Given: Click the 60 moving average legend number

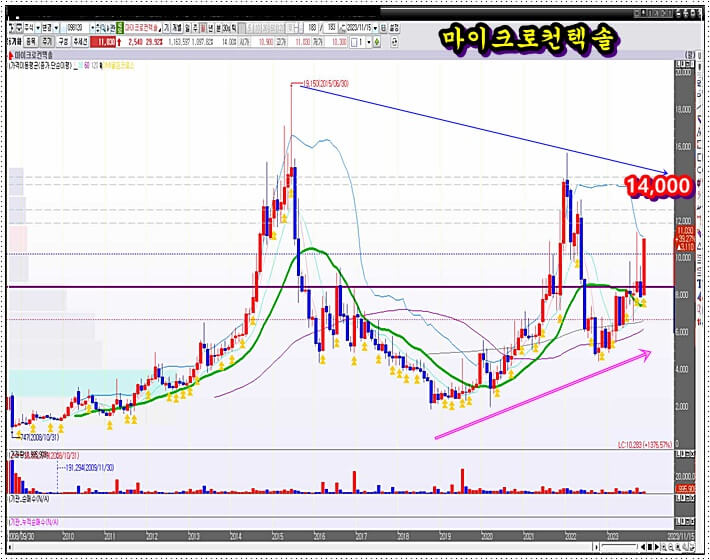Looking at the screenshot, I should point(87,66).
